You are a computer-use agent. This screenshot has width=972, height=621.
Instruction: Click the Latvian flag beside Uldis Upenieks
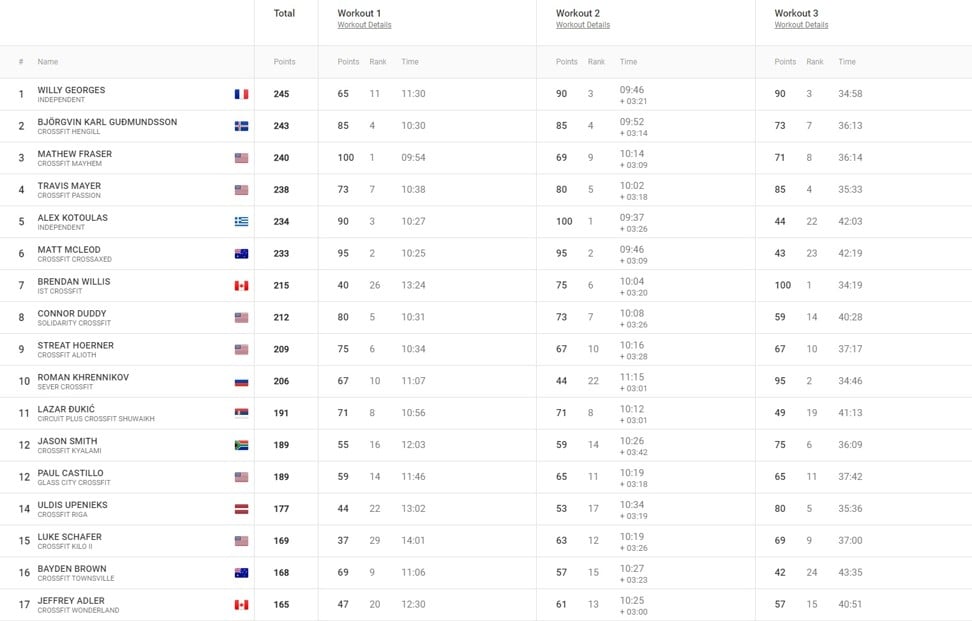pyautogui.click(x=241, y=509)
